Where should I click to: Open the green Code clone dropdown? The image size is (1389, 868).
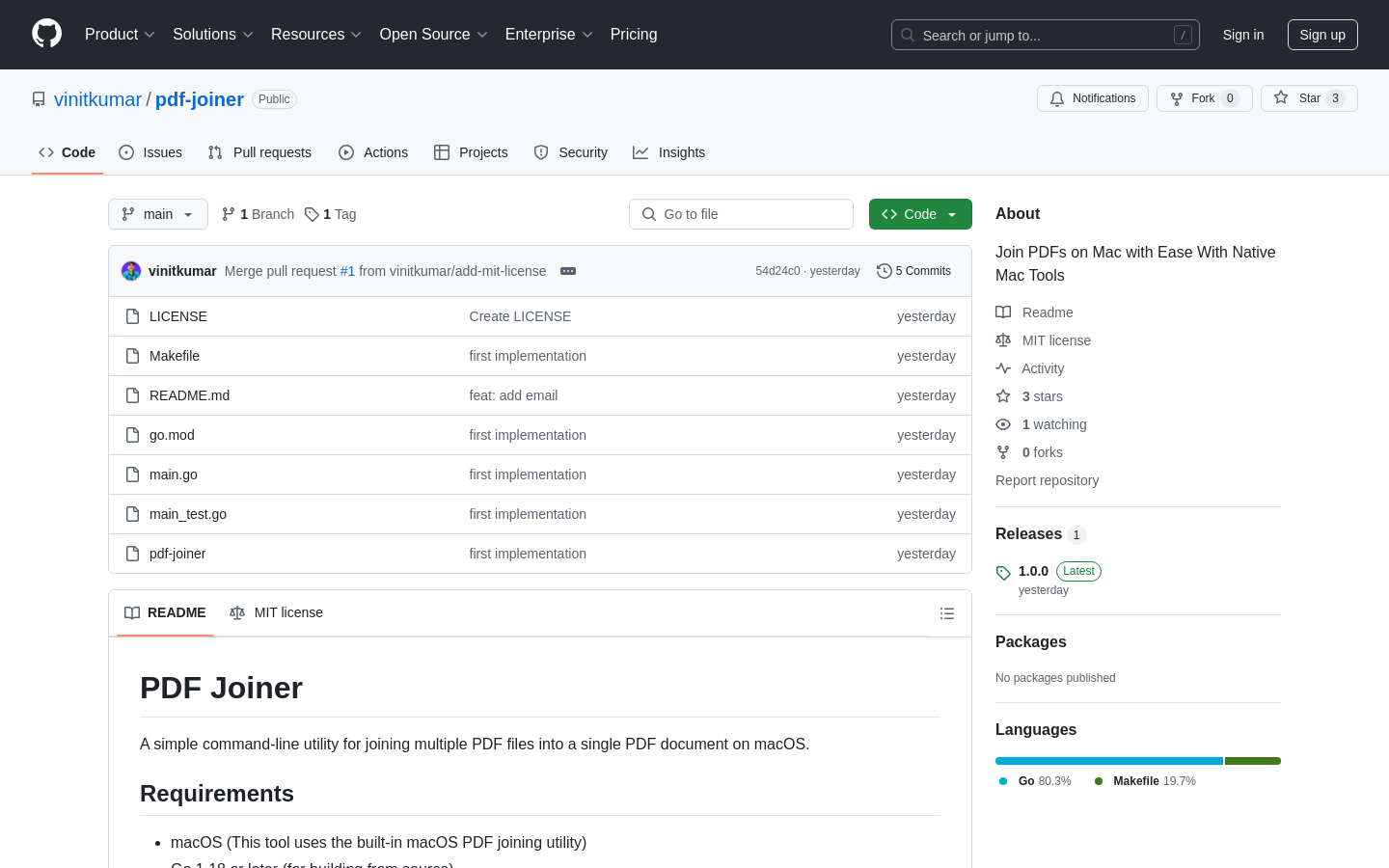pyautogui.click(x=920, y=214)
